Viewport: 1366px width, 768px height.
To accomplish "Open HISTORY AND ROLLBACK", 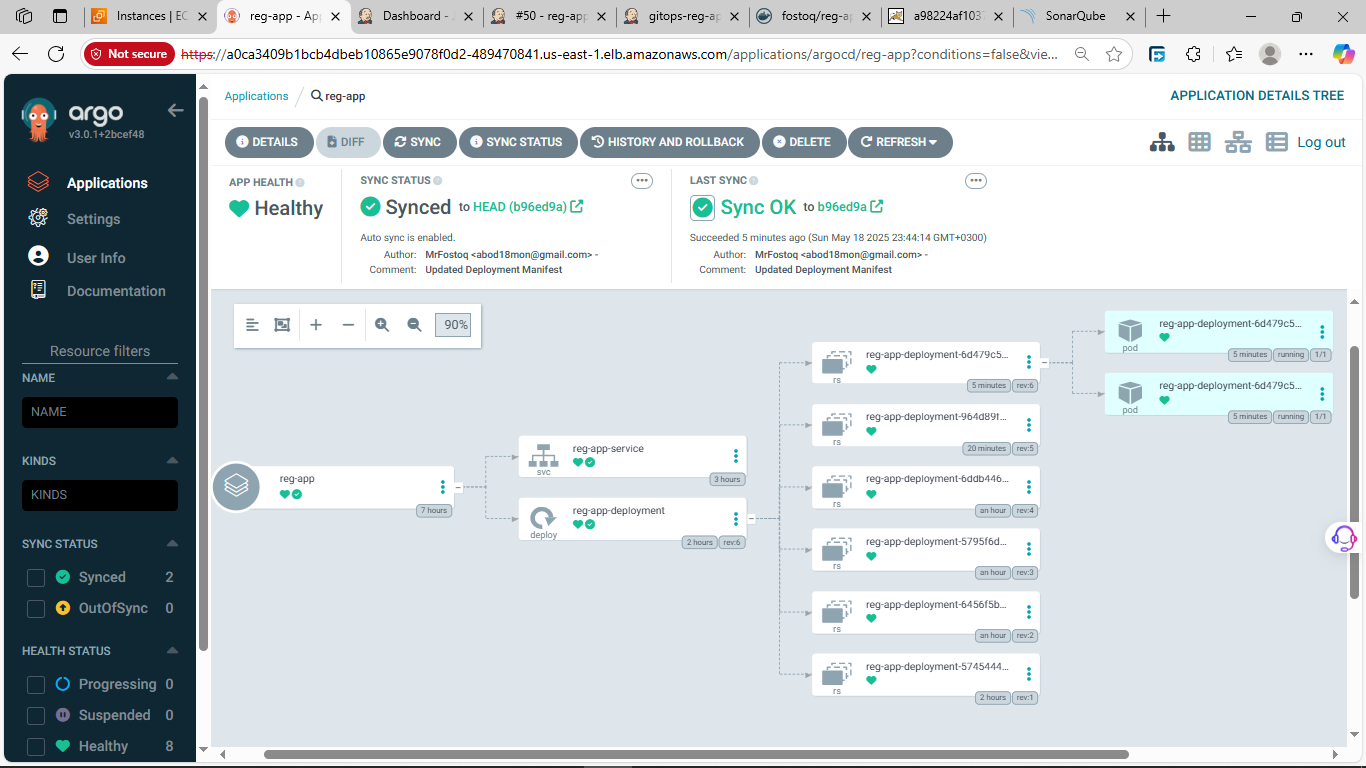I will (x=669, y=142).
